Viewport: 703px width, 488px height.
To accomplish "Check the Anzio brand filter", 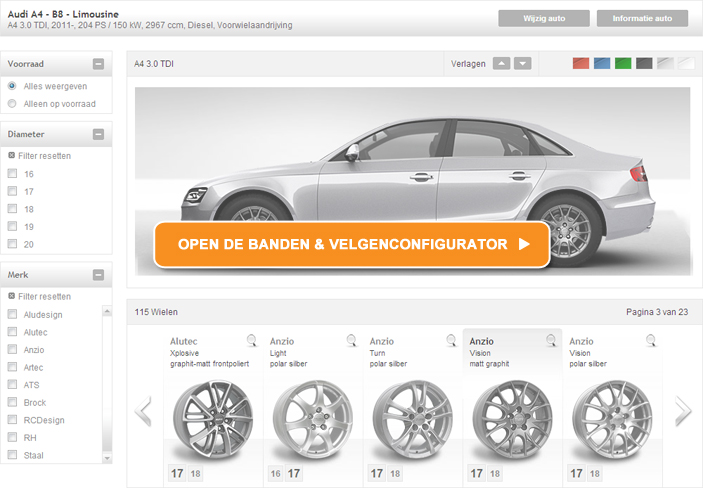I will click(13, 349).
